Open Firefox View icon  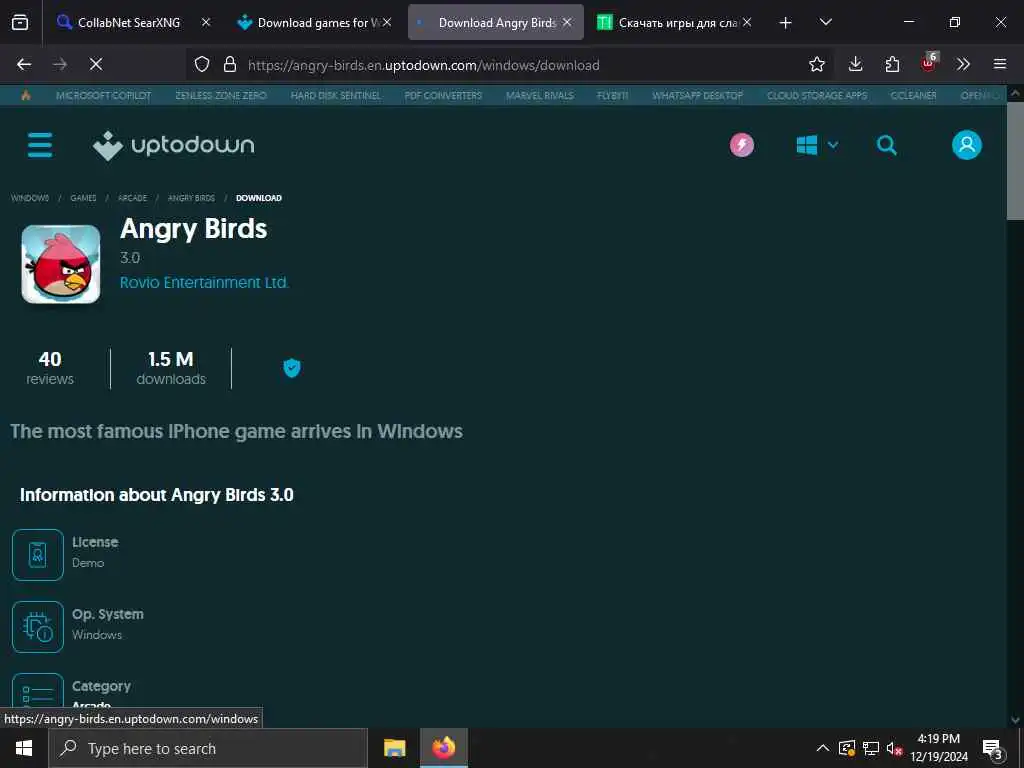pyautogui.click(x=20, y=22)
